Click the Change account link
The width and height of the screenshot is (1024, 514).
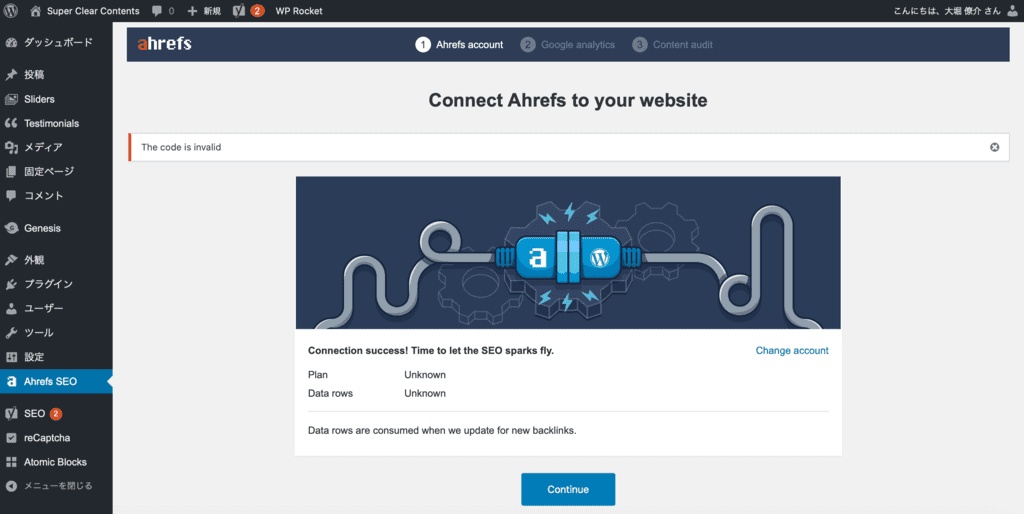point(792,351)
